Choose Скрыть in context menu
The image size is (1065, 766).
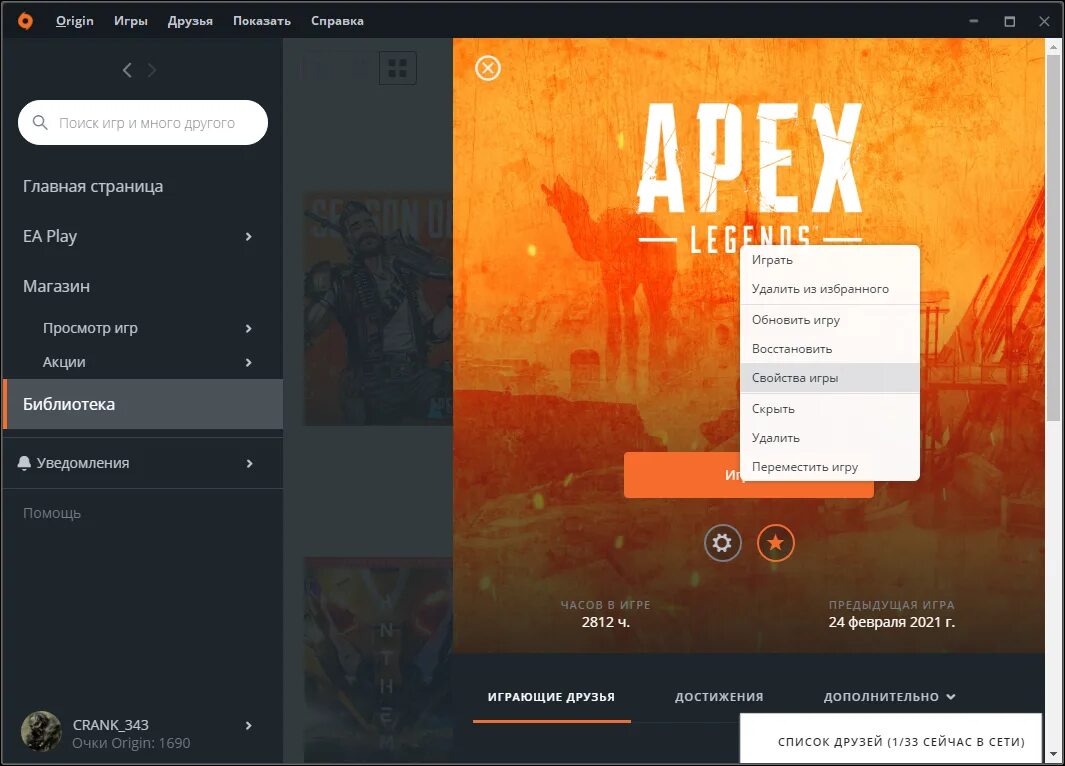pyautogui.click(x=830, y=409)
